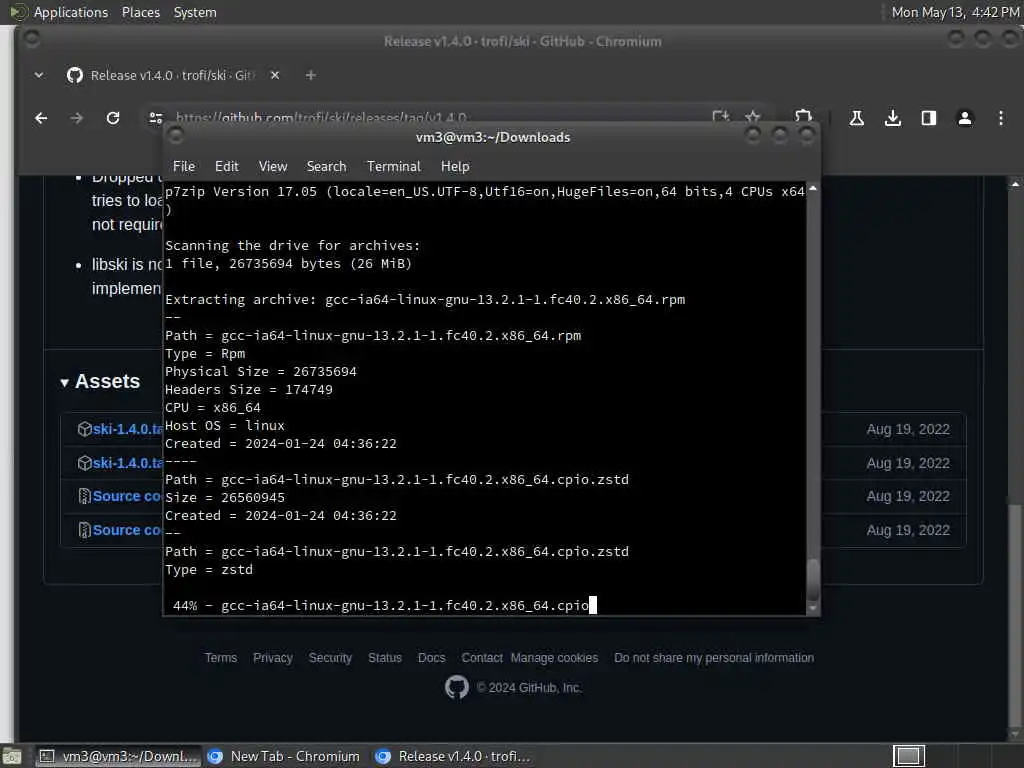Click Manage cookies in the footer
The width and height of the screenshot is (1024, 768).
point(554,658)
